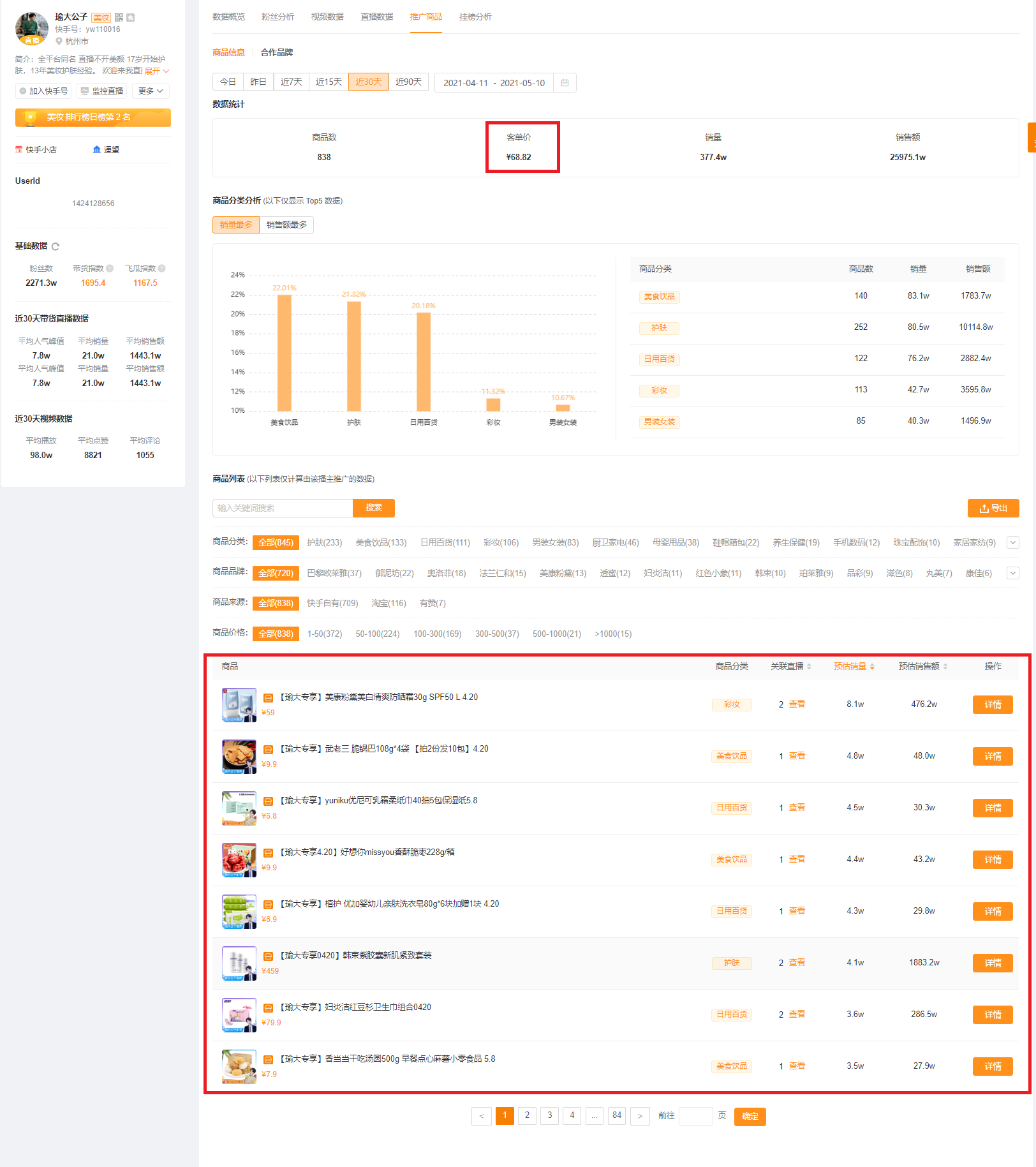Click the QR code icon beside username
Image resolution: width=1036 pixels, height=1167 pixels.
(x=119, y=17)
